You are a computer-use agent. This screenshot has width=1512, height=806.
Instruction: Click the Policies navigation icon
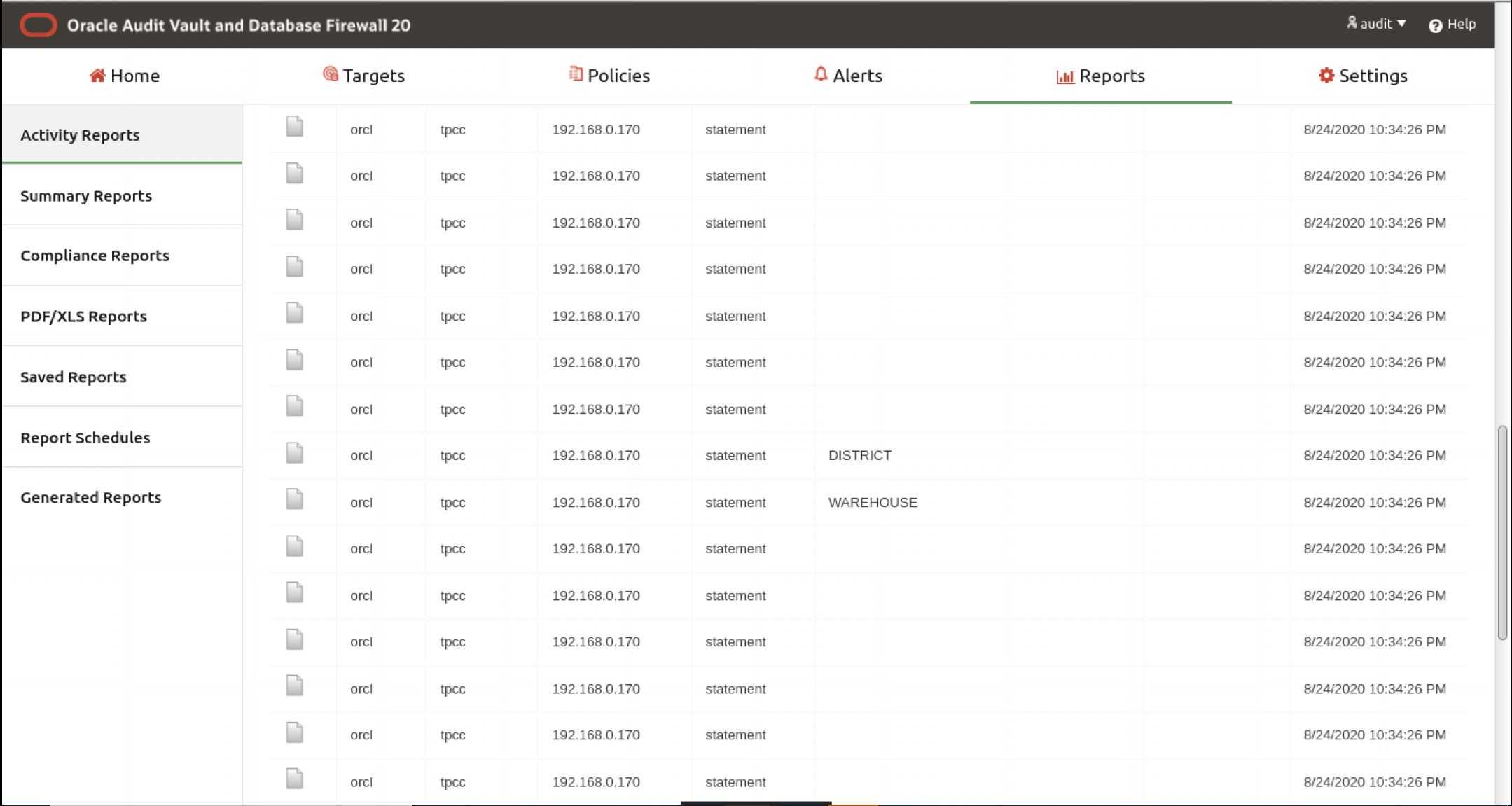[x=575, y=75]
